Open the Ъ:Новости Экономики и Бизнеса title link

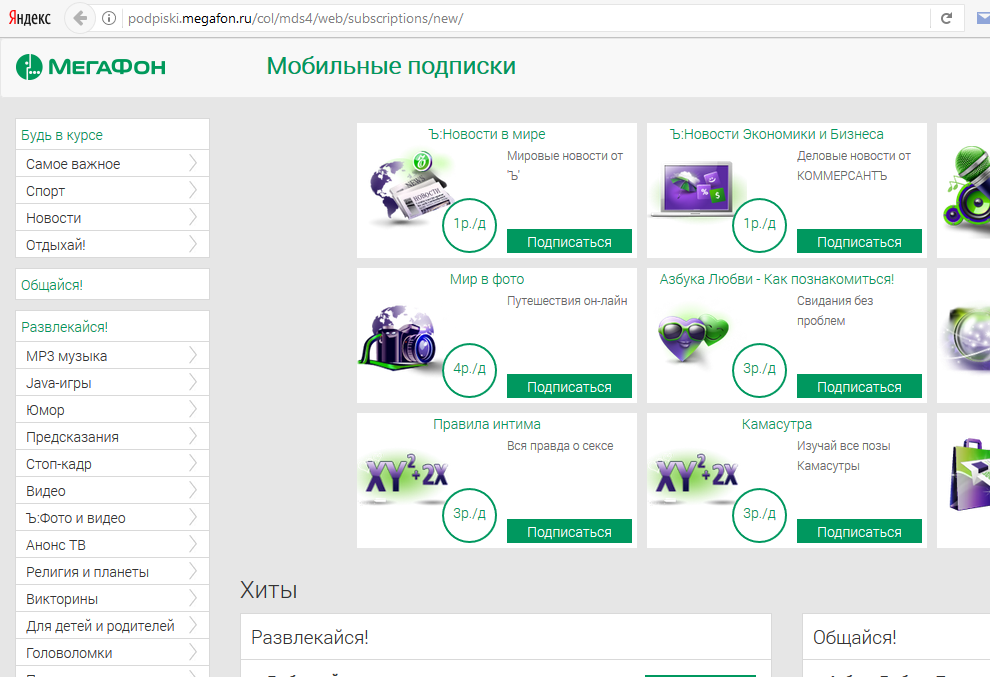[776, 134]
